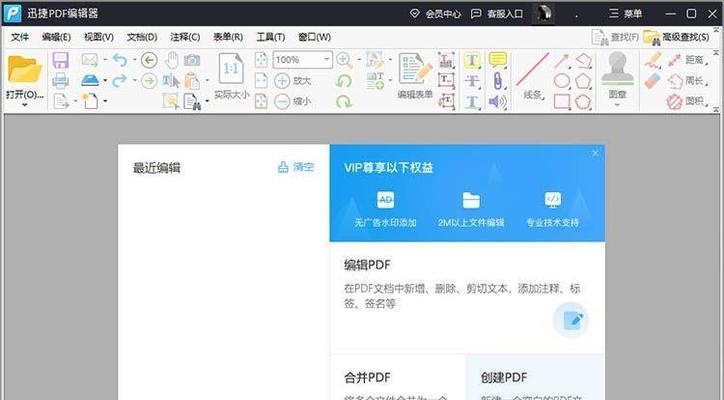The width and height of the screenshot is (724, 400).
Task: Select the 面积 area measurement tool
Action: pyautogui.click(x=687, y=101)
